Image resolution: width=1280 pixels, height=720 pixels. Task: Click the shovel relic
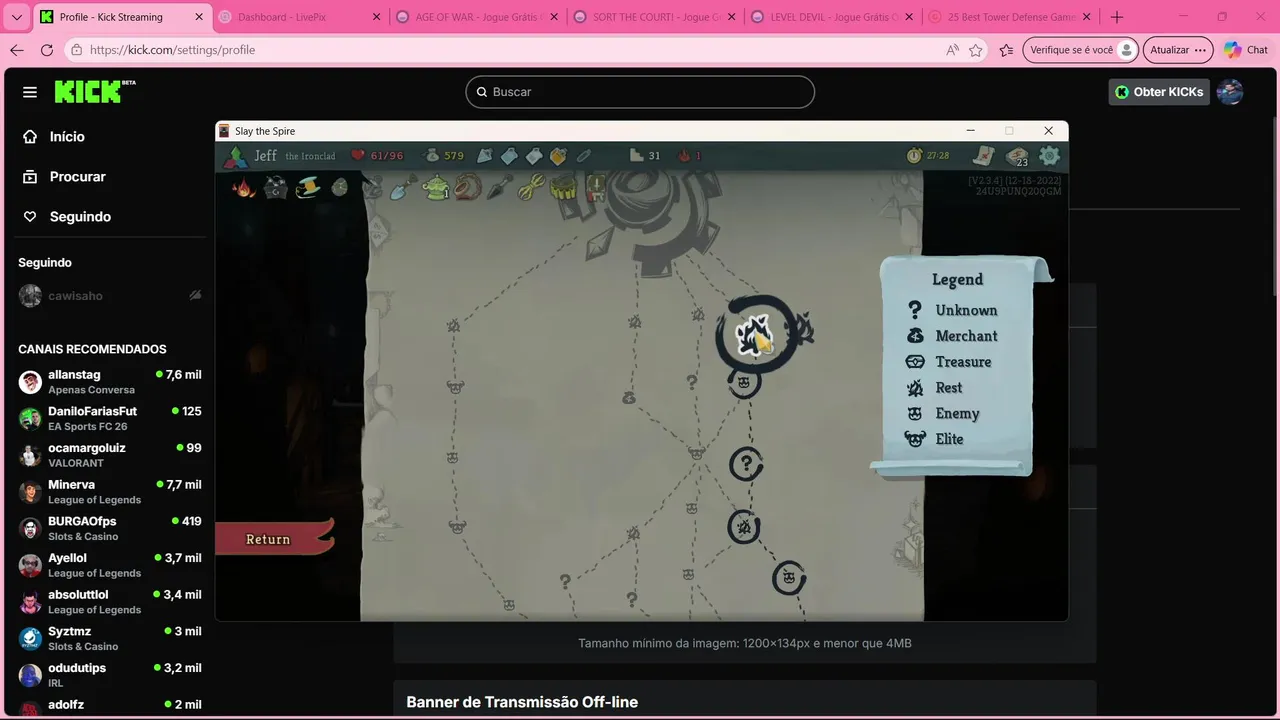coord(403,187)
